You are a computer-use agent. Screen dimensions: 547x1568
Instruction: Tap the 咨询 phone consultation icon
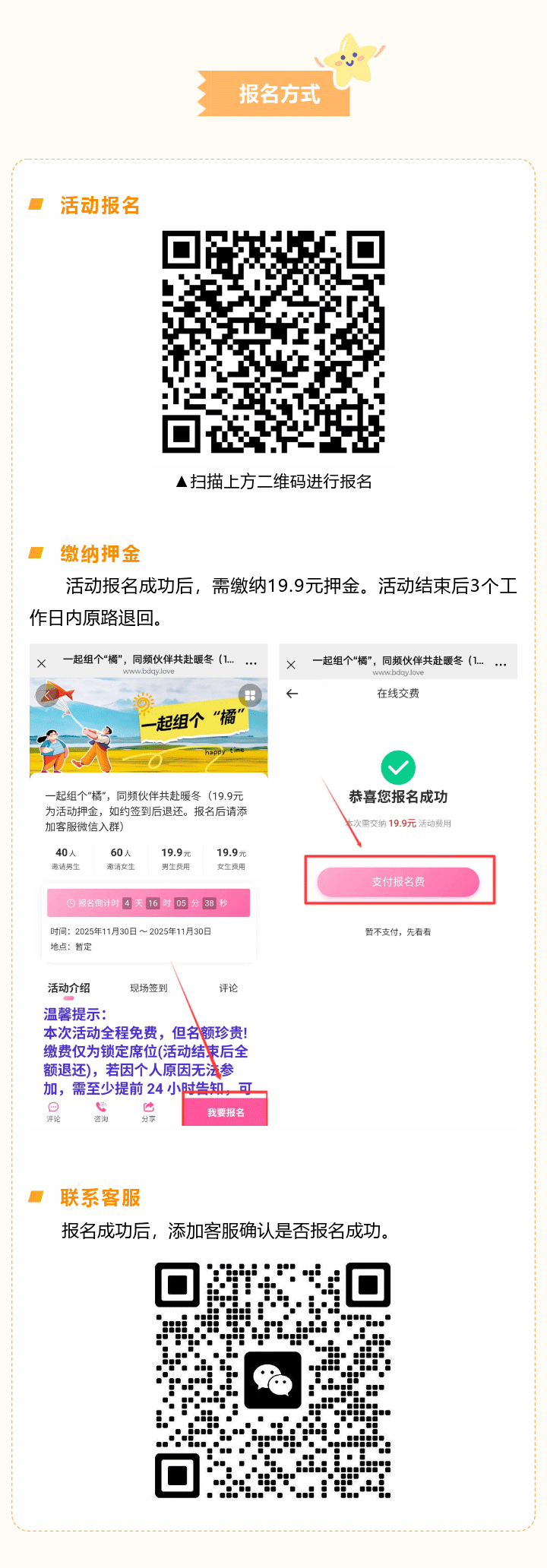click(101, 1111)
